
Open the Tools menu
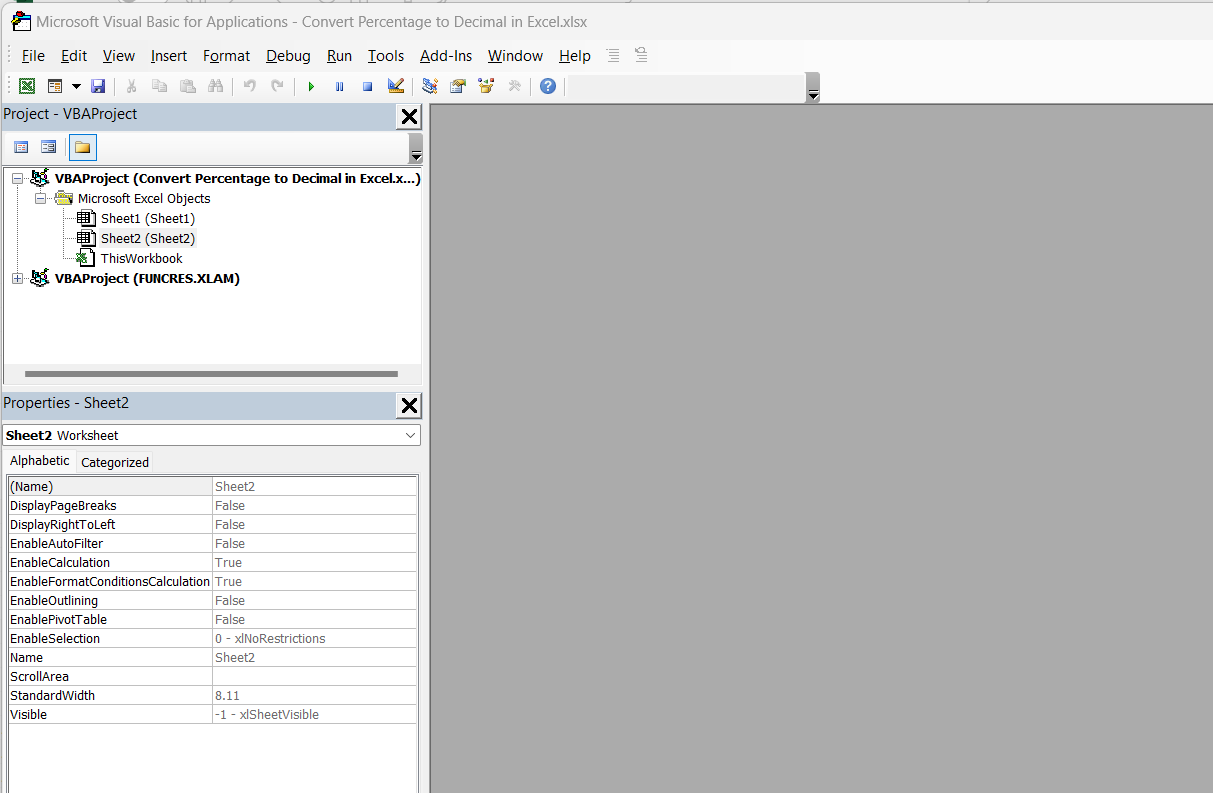pos(386,56)
